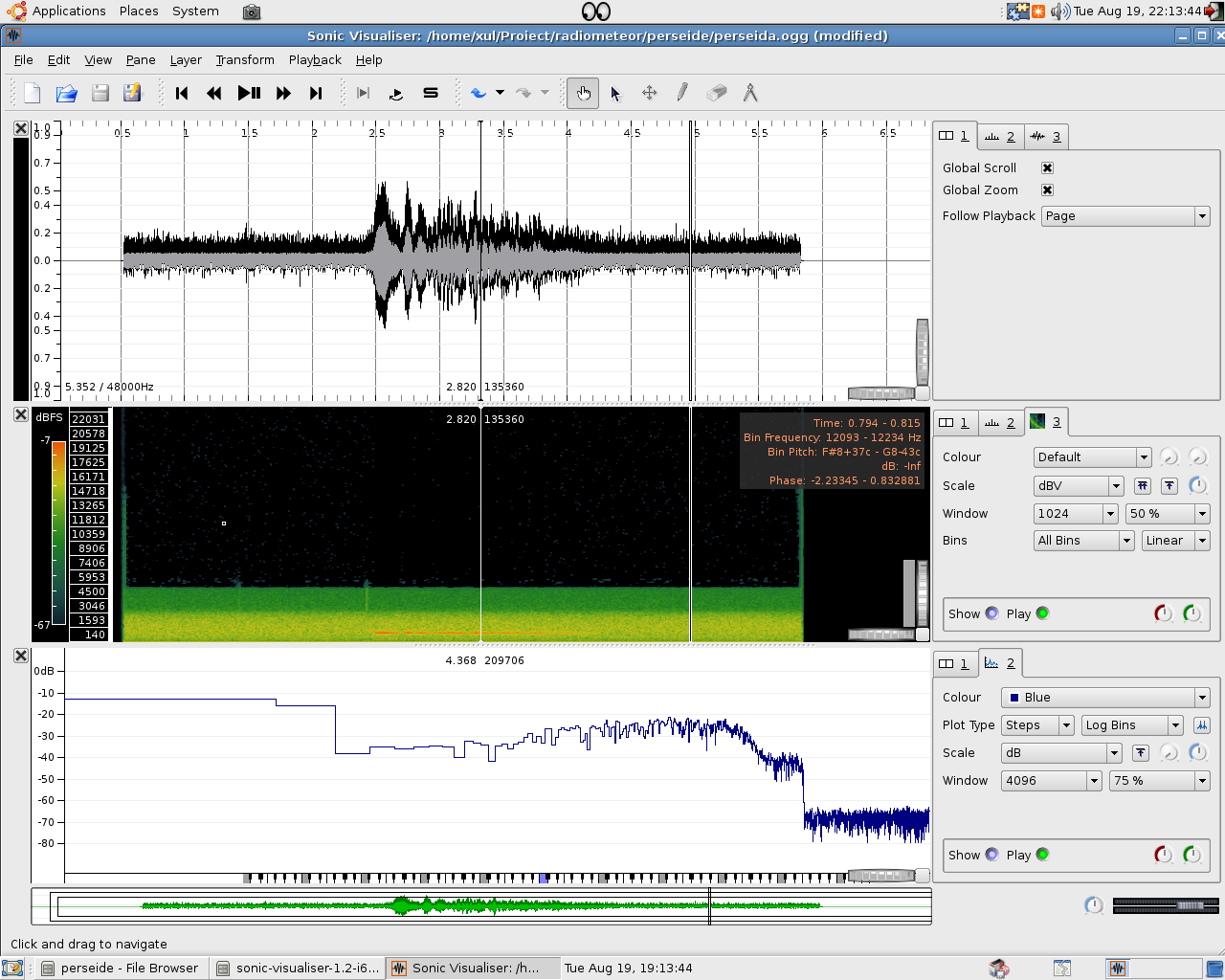
Task: Toggle normalize visible area button in spectrogram panel
Action: (x=1169, y=486)
